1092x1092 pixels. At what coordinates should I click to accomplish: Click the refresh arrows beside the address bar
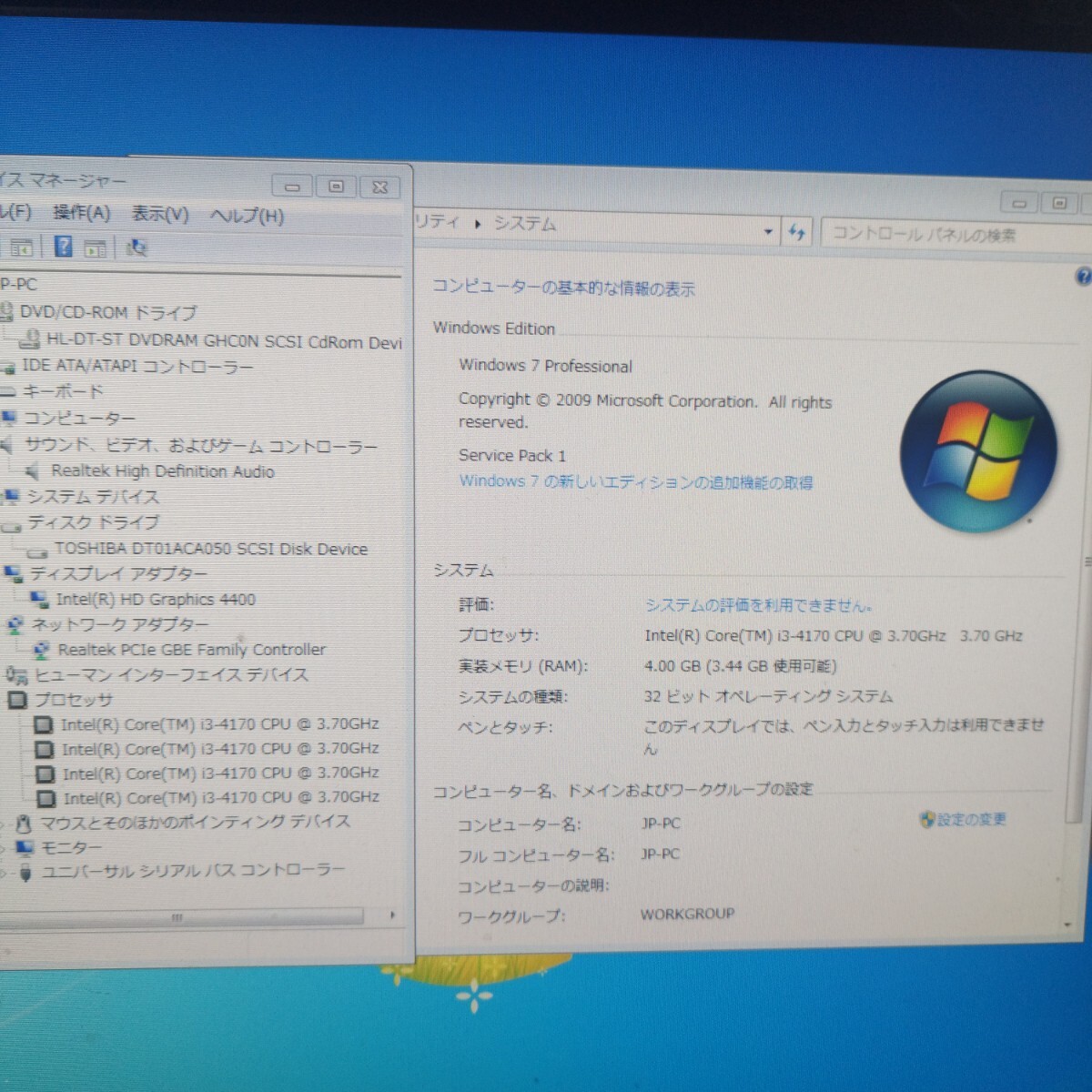point(797,232)
